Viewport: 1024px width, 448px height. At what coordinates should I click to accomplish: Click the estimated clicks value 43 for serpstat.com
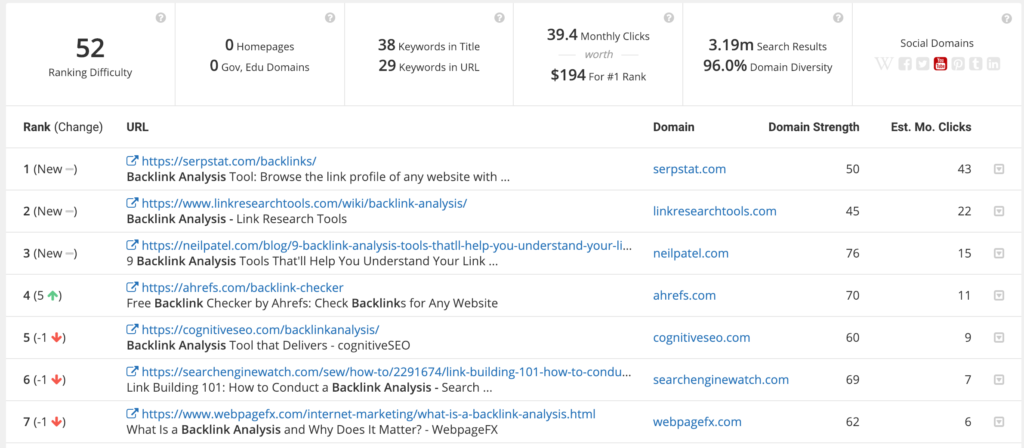(964, 169)
